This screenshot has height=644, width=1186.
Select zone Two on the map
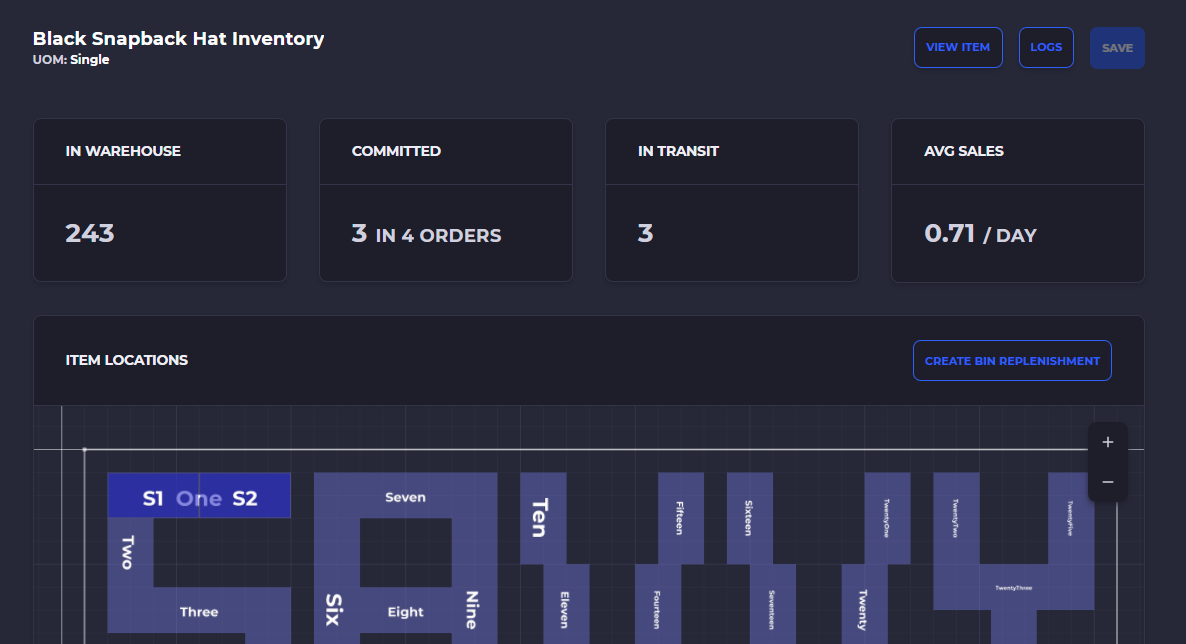(128, 552)
